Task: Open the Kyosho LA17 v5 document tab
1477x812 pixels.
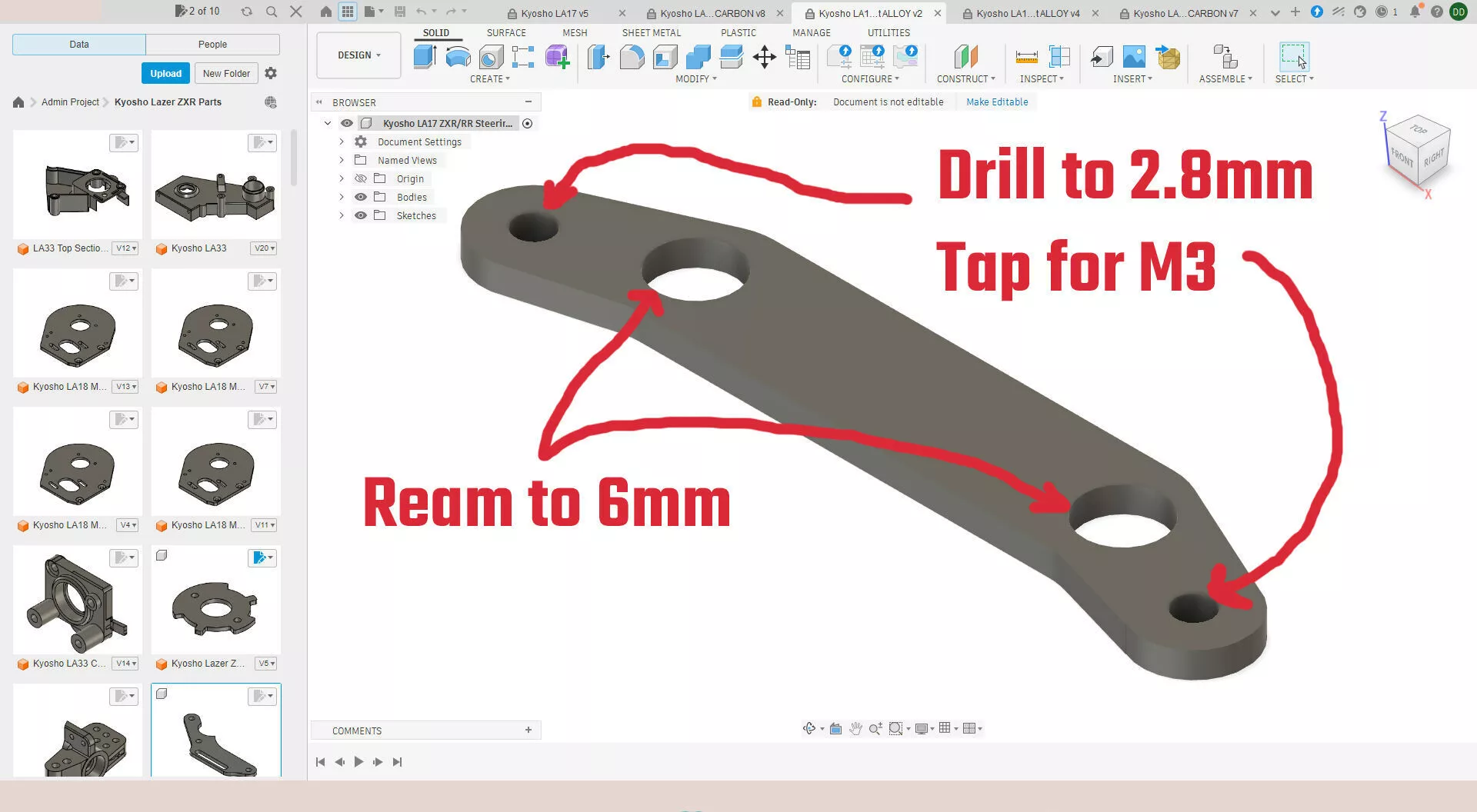Action: pyautogui.click(x=554, y=13)
